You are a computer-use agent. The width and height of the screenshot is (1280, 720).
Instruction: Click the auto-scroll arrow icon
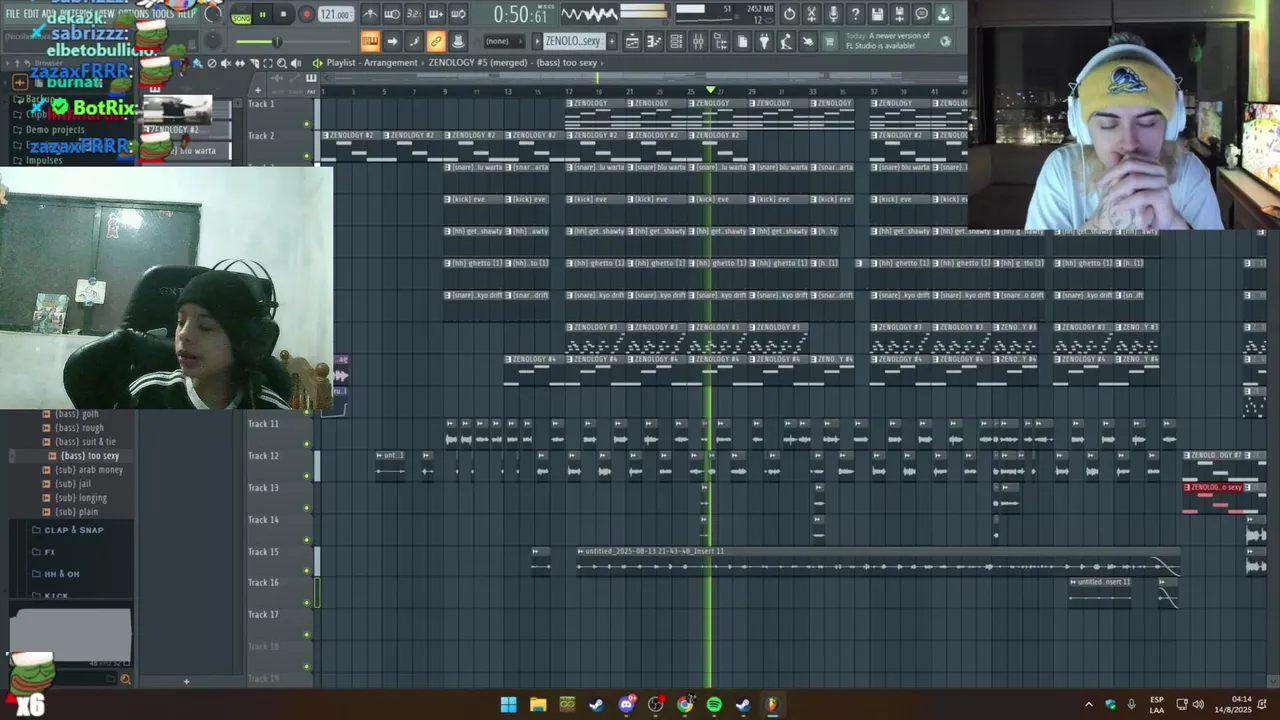[x=392, y=41]
